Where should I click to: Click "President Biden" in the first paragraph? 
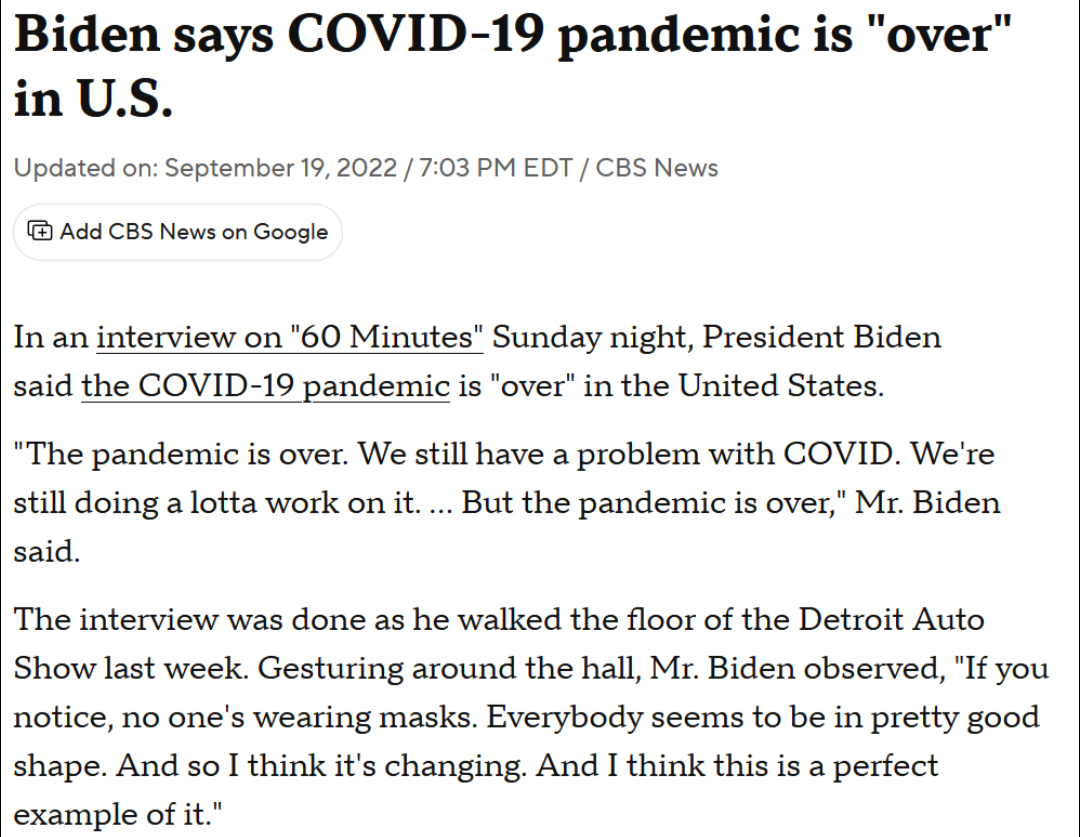[821, 336]
